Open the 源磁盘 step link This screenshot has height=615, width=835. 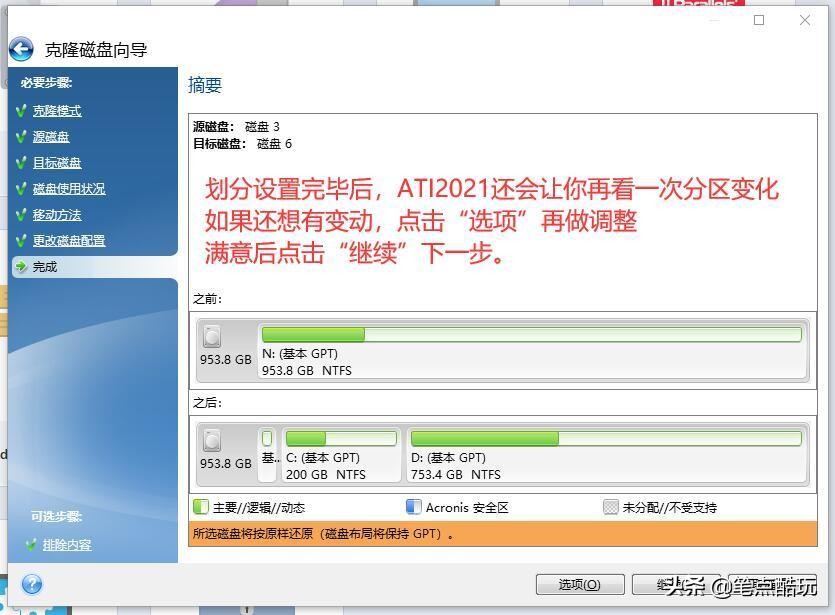(50, 136)
